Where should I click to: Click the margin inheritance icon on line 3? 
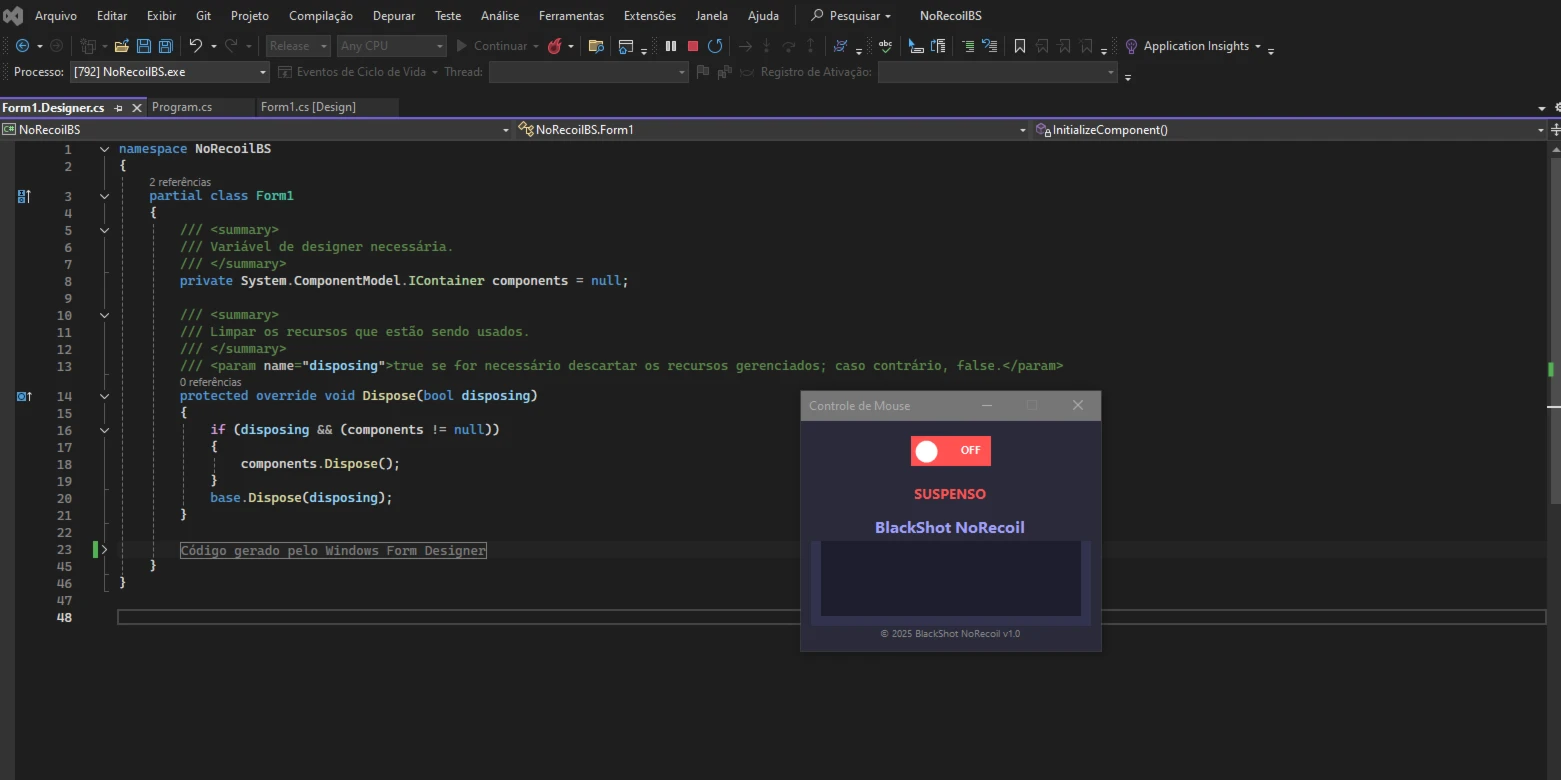[x=24, y=196]
